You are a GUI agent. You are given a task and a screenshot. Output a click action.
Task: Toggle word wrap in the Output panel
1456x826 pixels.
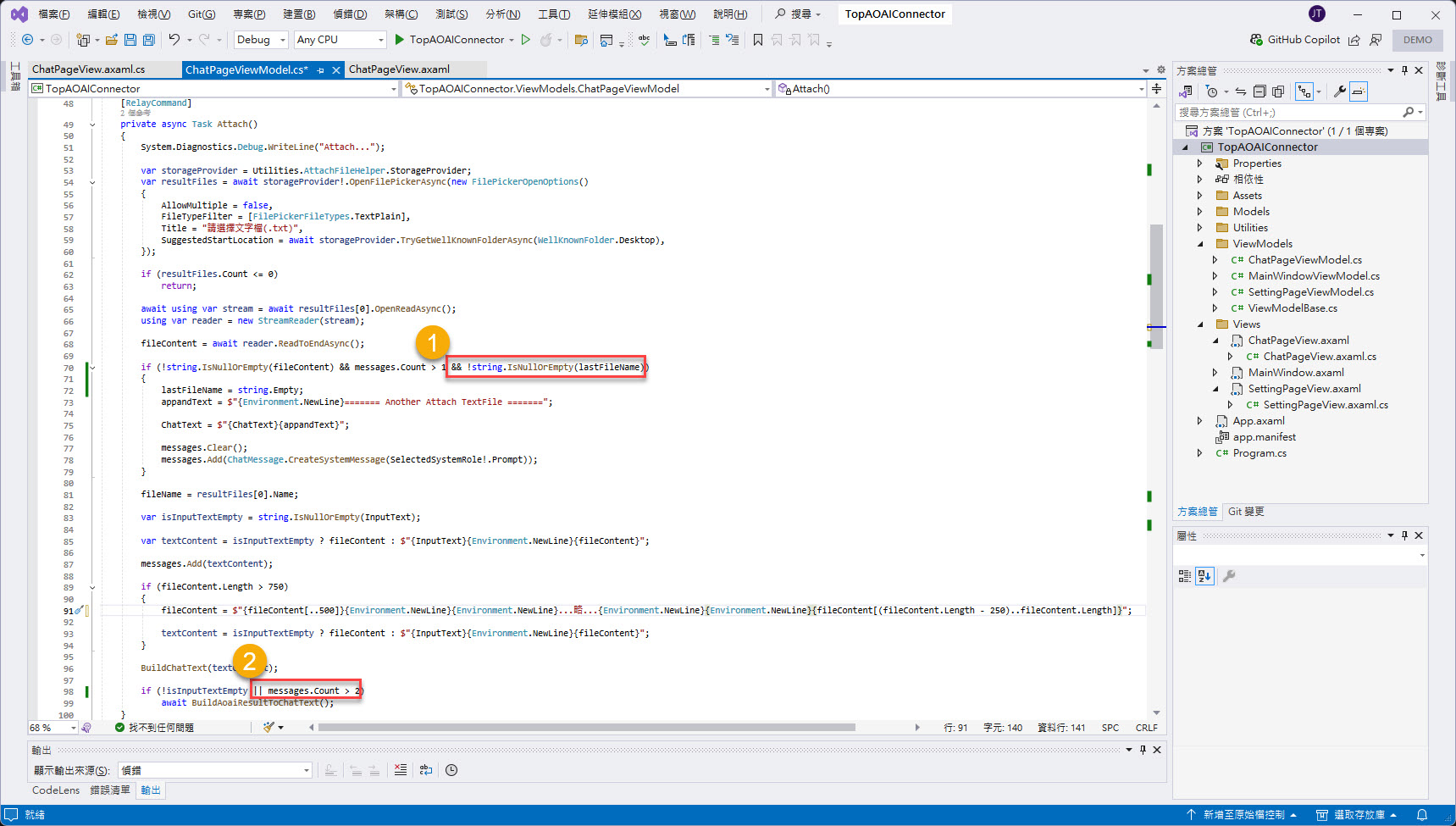(426, 770)
